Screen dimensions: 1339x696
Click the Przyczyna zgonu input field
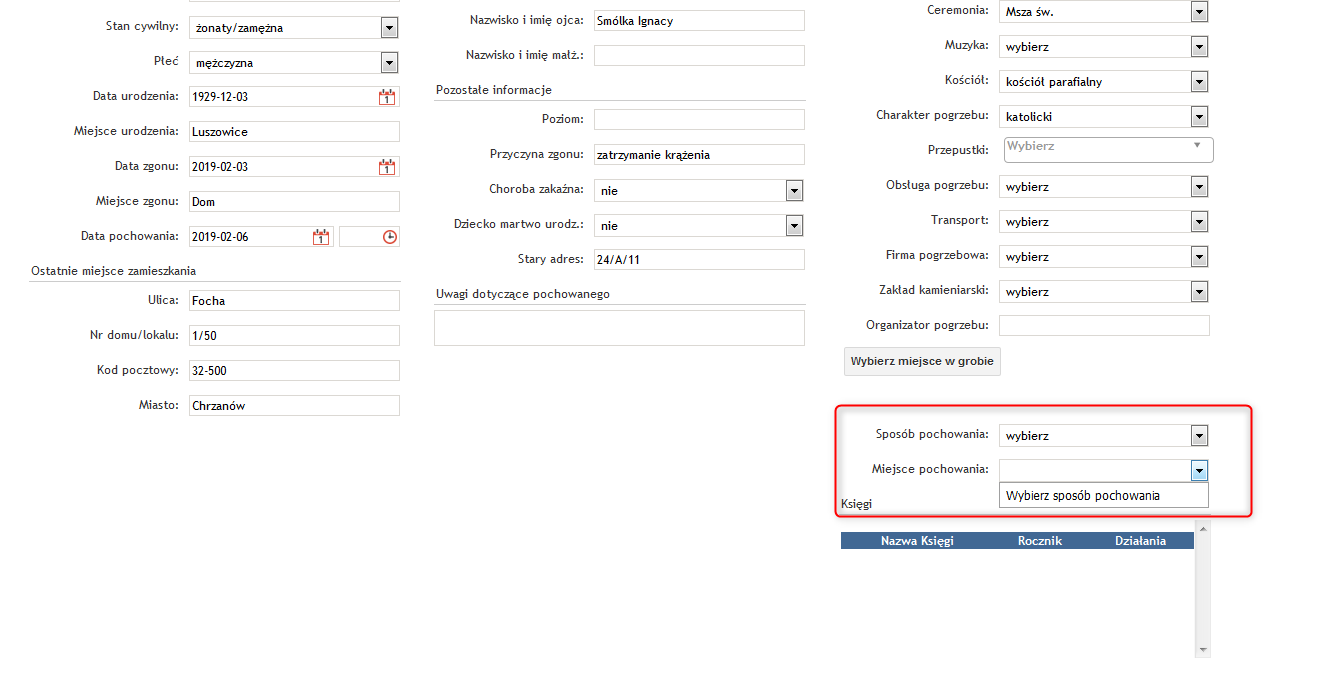(x=698, y=155)
